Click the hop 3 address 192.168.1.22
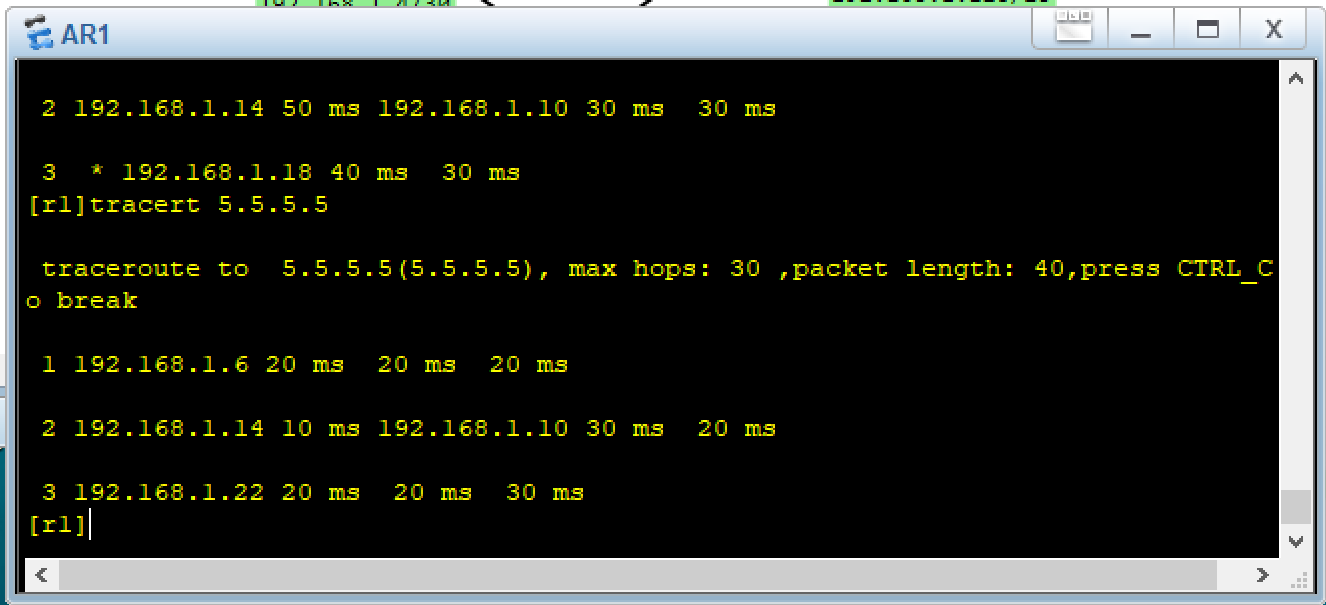This screenshot has width=1326, height=605. coord(169,492)
